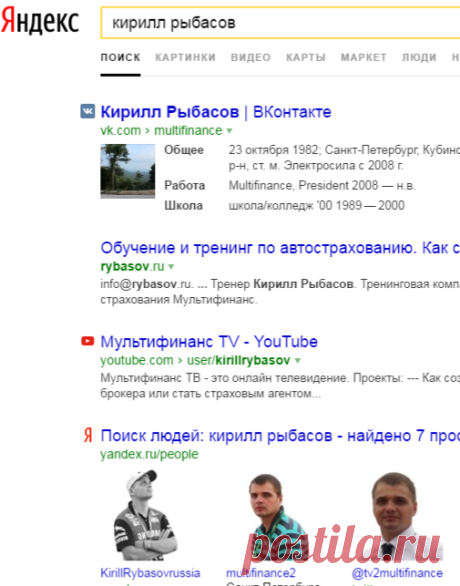The height and width of the screenshot is (586, 460).
Task: Click the Работа label in VK snippet
Action: 185,185
